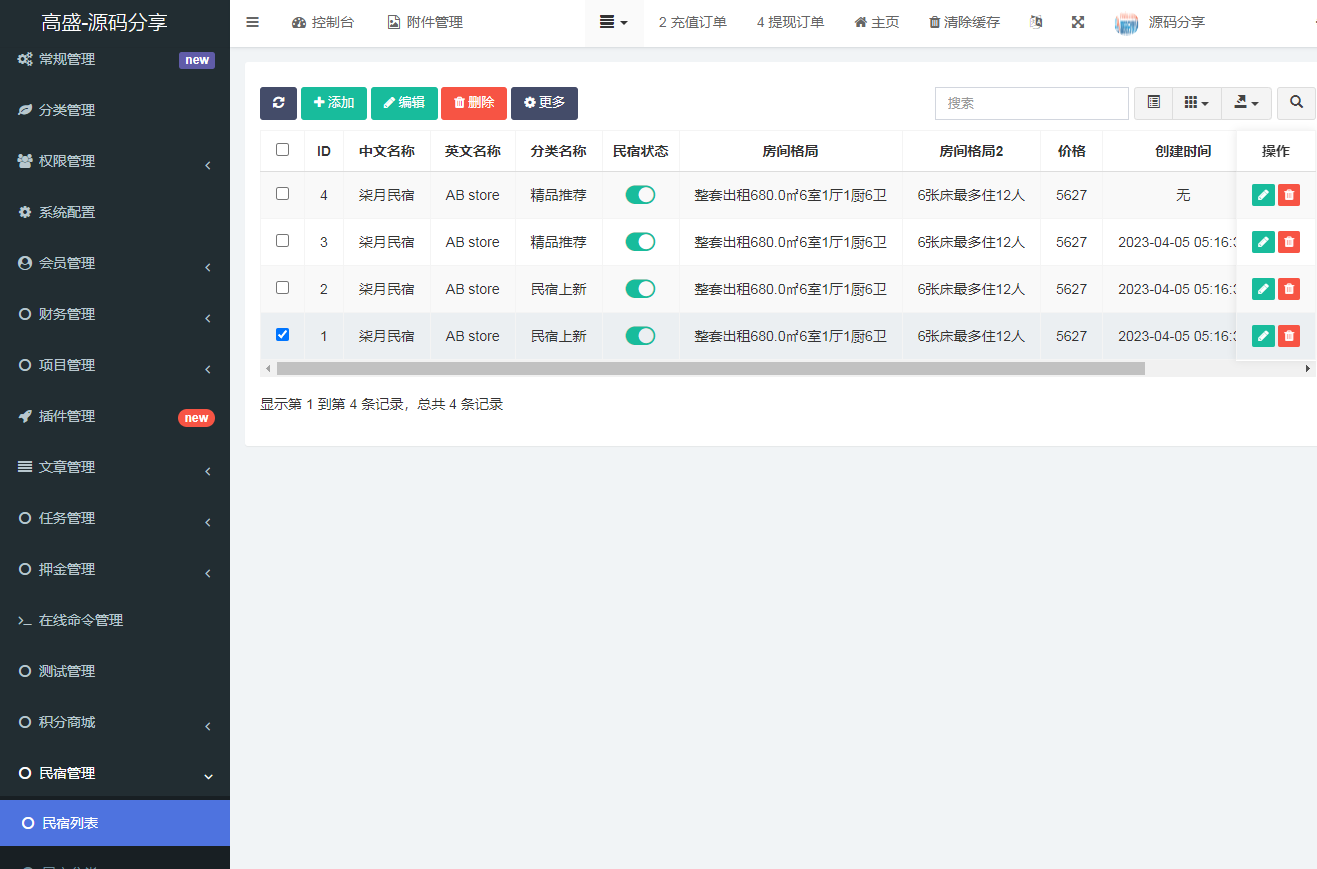Click the search magnifier icon button
Image resolution: width=1317 pixels, height=869 pixels.
1296,103
